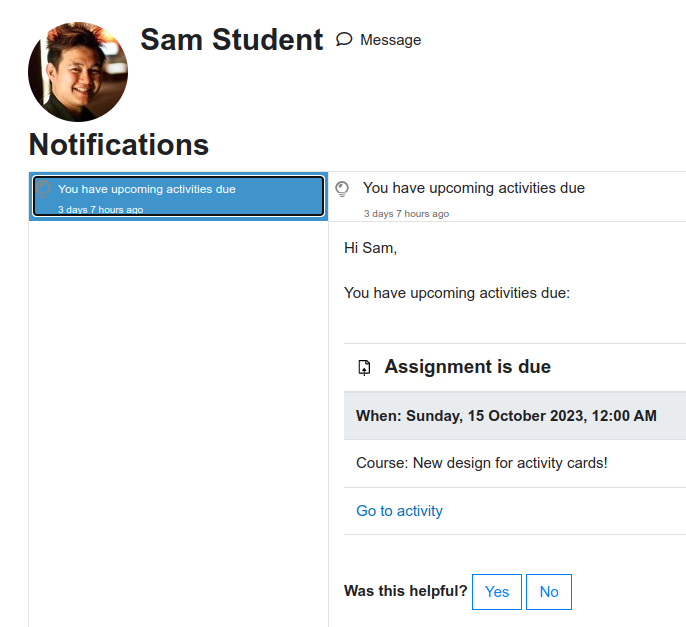The image size is (686, 627).
Task: Select the upcoming activities due notification in list
Action: [178, 196]
